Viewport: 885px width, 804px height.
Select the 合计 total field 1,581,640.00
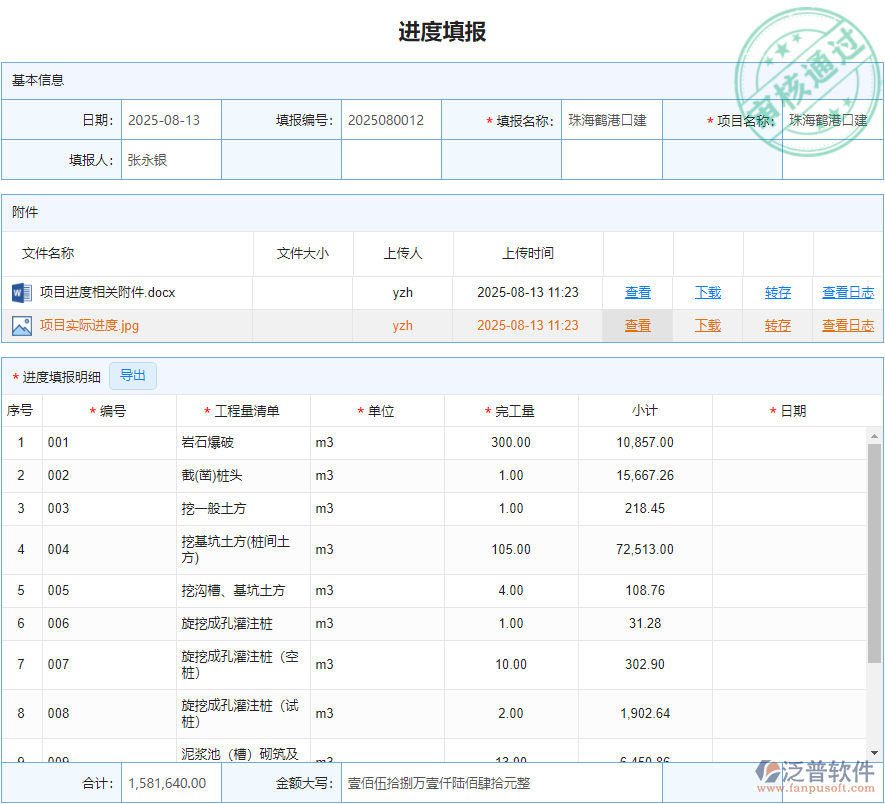(x=170, y=783)
